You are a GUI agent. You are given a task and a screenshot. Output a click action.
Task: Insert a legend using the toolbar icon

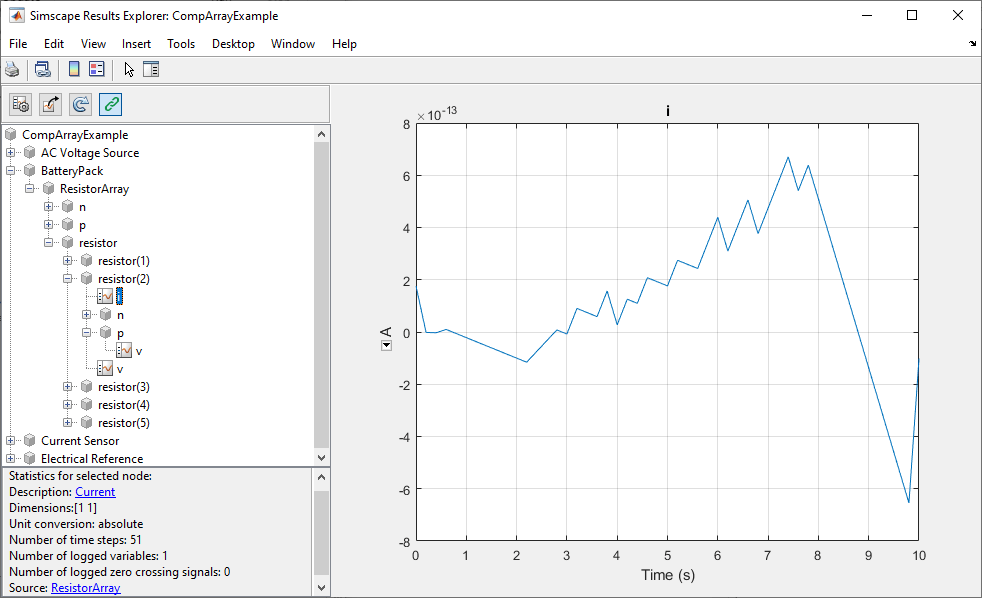tap(96, 69)
